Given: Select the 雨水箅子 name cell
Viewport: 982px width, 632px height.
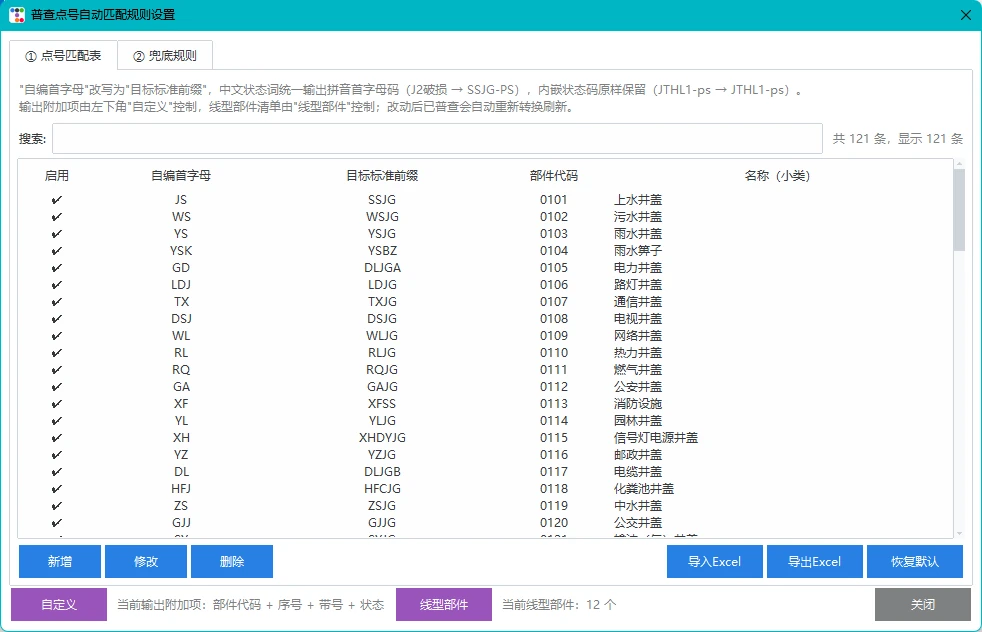Looking at the screenshot, I should tap(638, 251).
